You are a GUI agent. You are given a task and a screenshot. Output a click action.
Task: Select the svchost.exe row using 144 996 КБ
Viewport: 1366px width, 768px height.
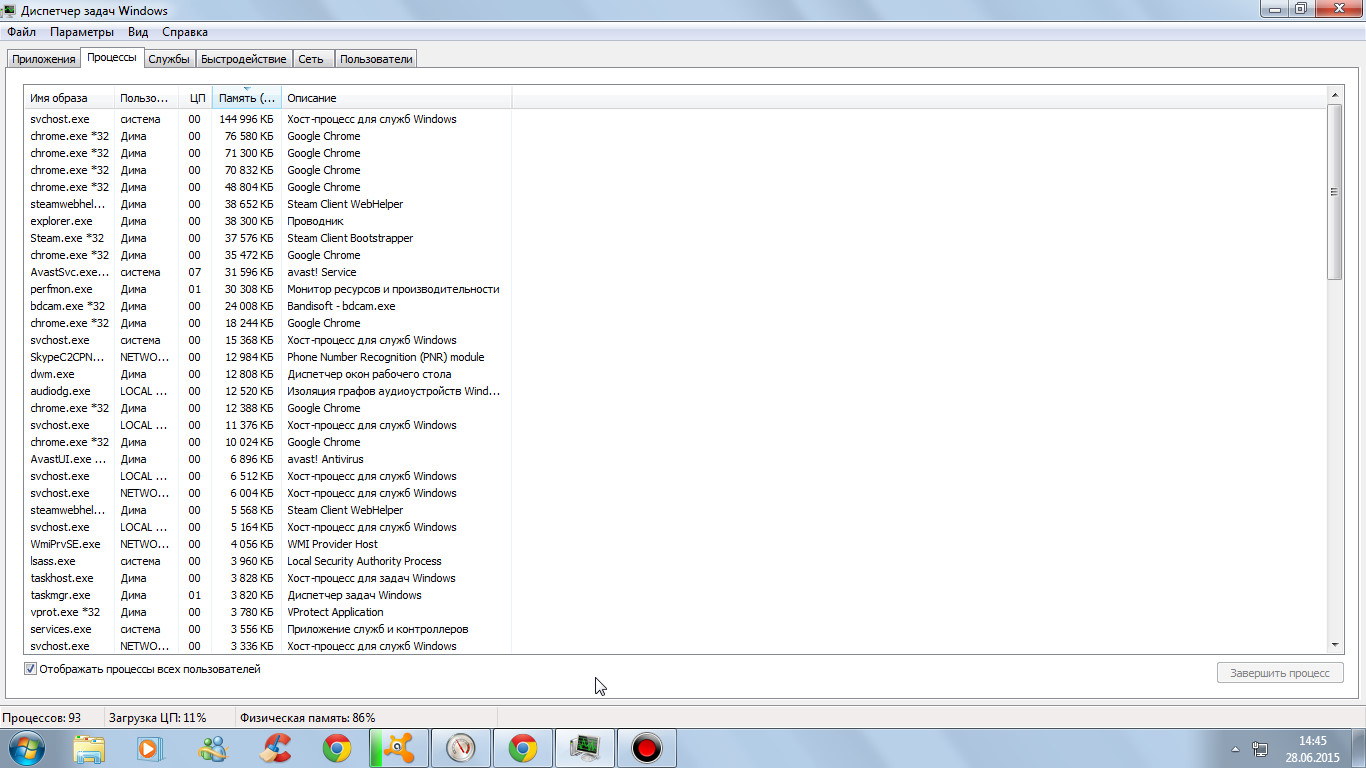coord(268,119)
